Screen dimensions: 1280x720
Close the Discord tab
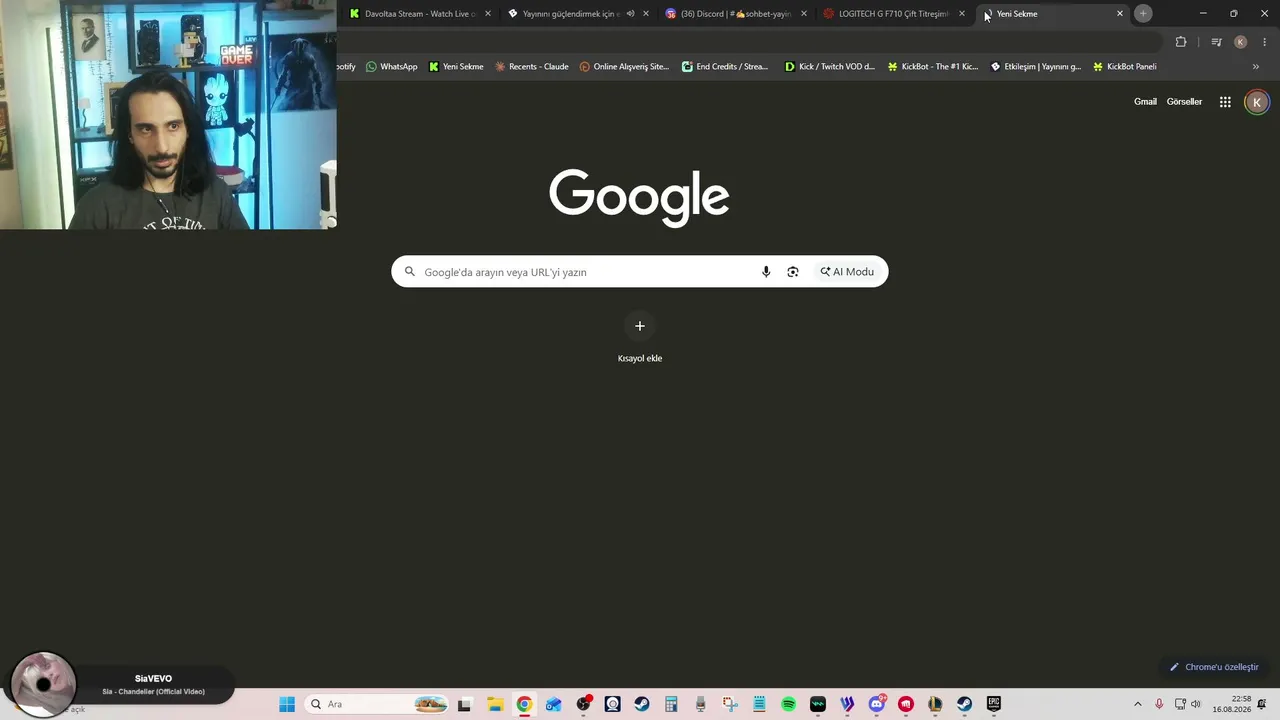(804, 14)
